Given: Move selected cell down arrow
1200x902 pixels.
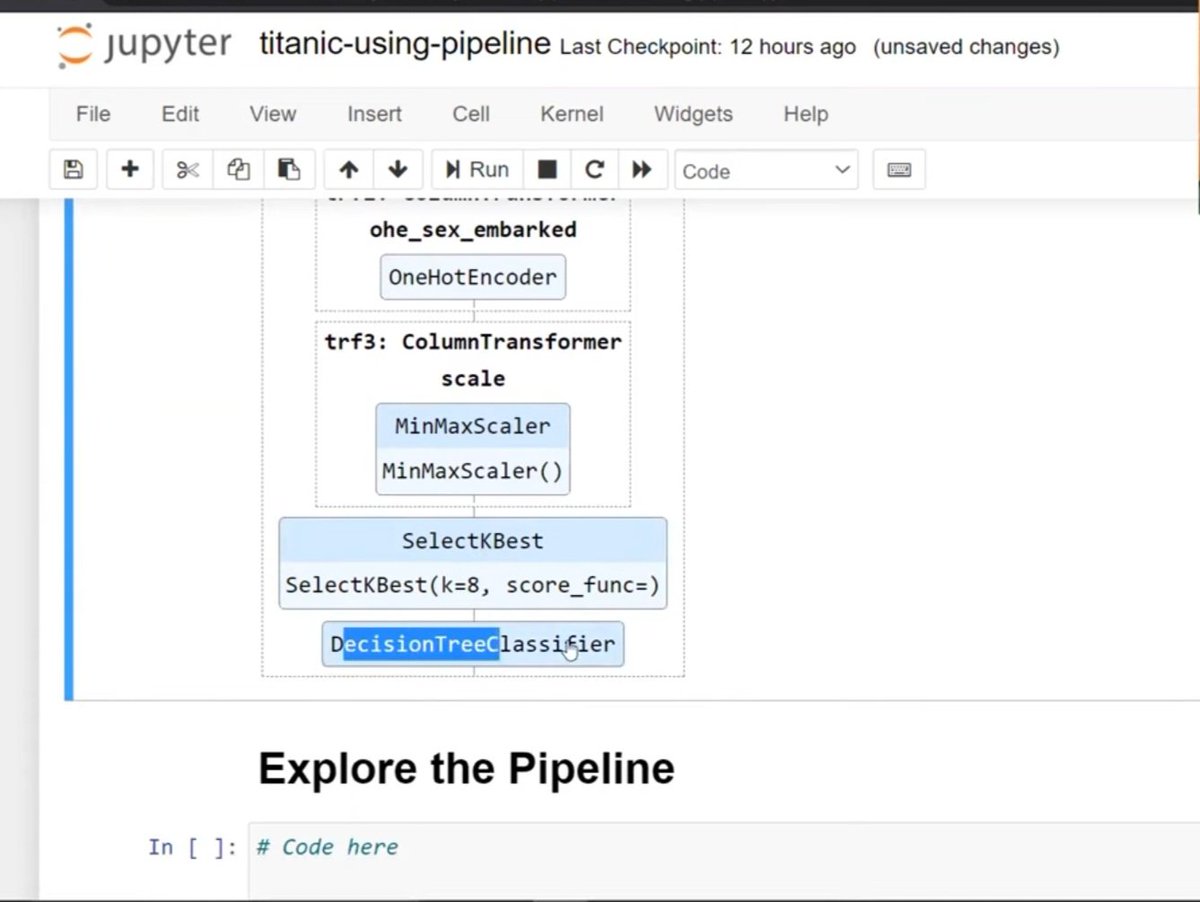Looking at the screenshot, I should [x=397, y=170].
